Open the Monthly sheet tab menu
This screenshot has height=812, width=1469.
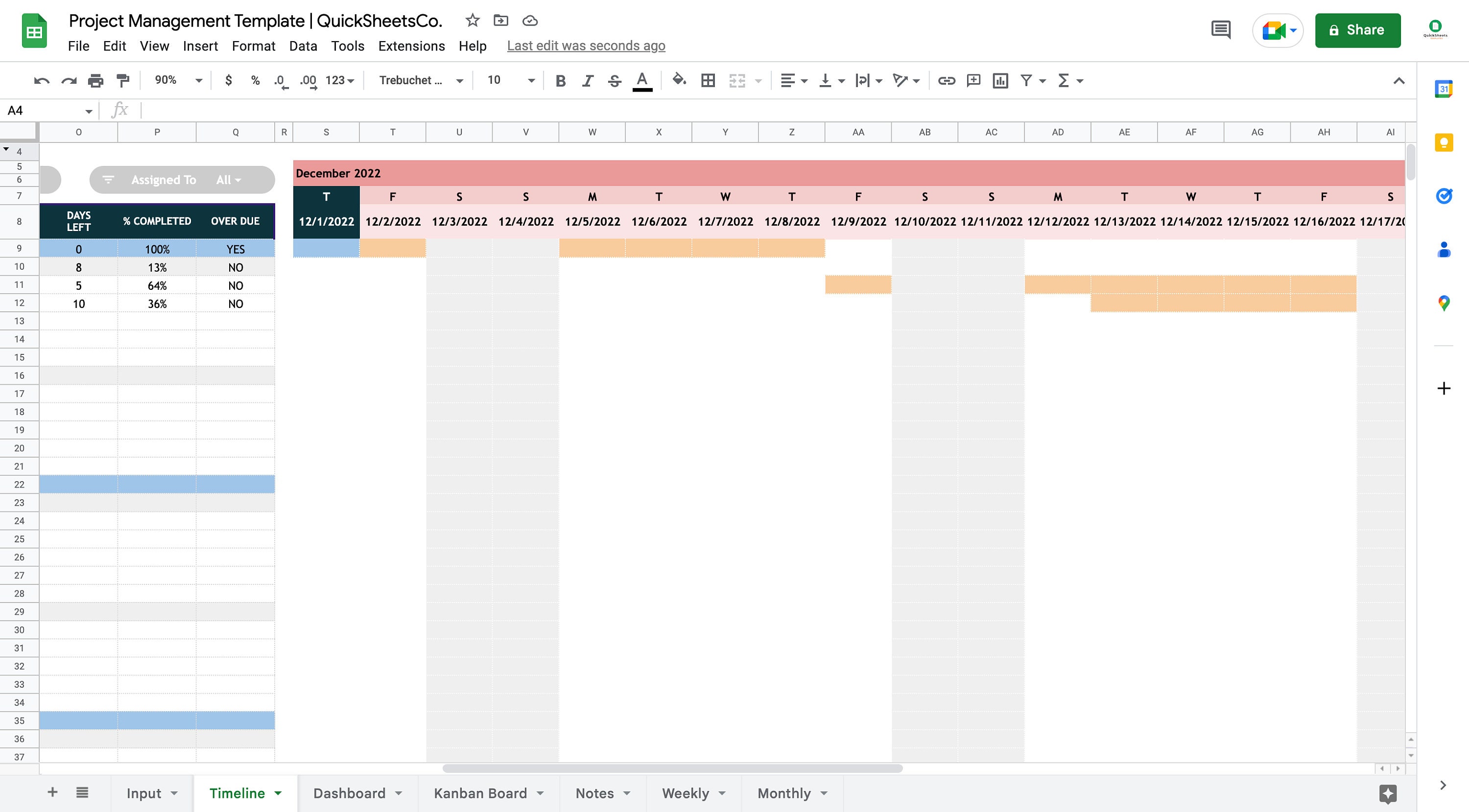[824, 792]
